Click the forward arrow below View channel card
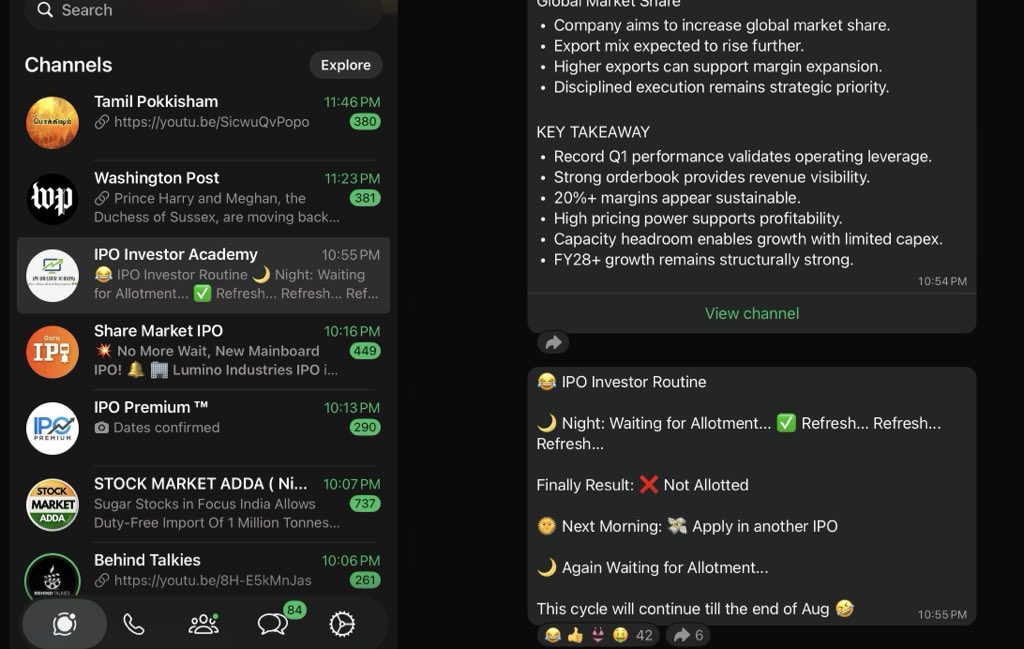The image size is (1024, 649). [553, 342]
